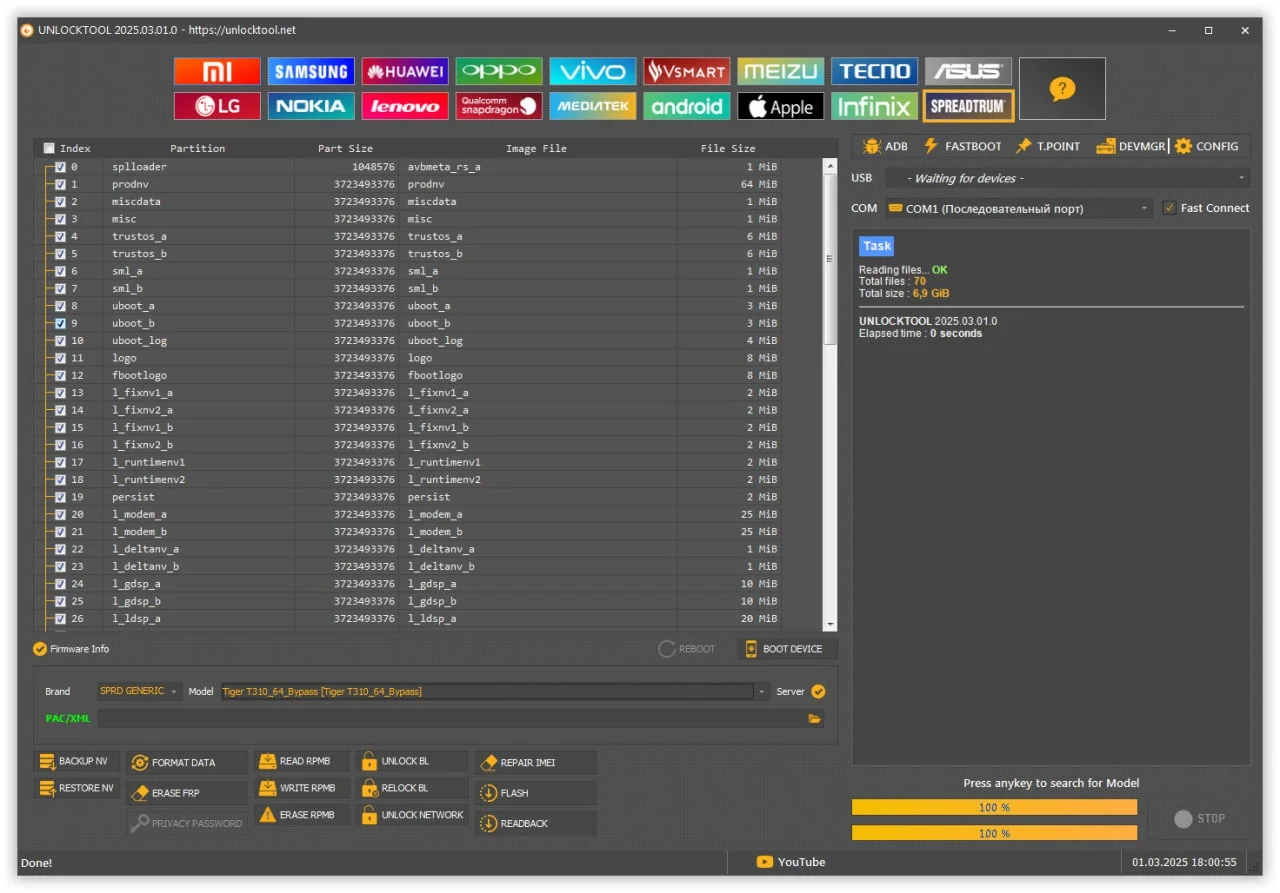Toggle the Fast Connect checkbox
1280x893 pixels.
click(1170, 208)
